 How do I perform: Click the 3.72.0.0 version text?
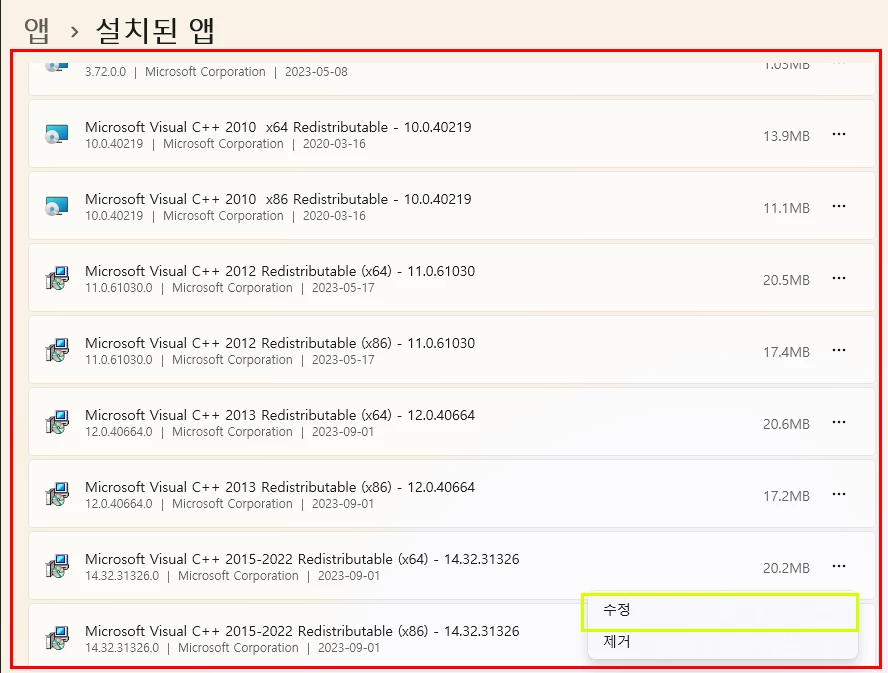[105, 72]
